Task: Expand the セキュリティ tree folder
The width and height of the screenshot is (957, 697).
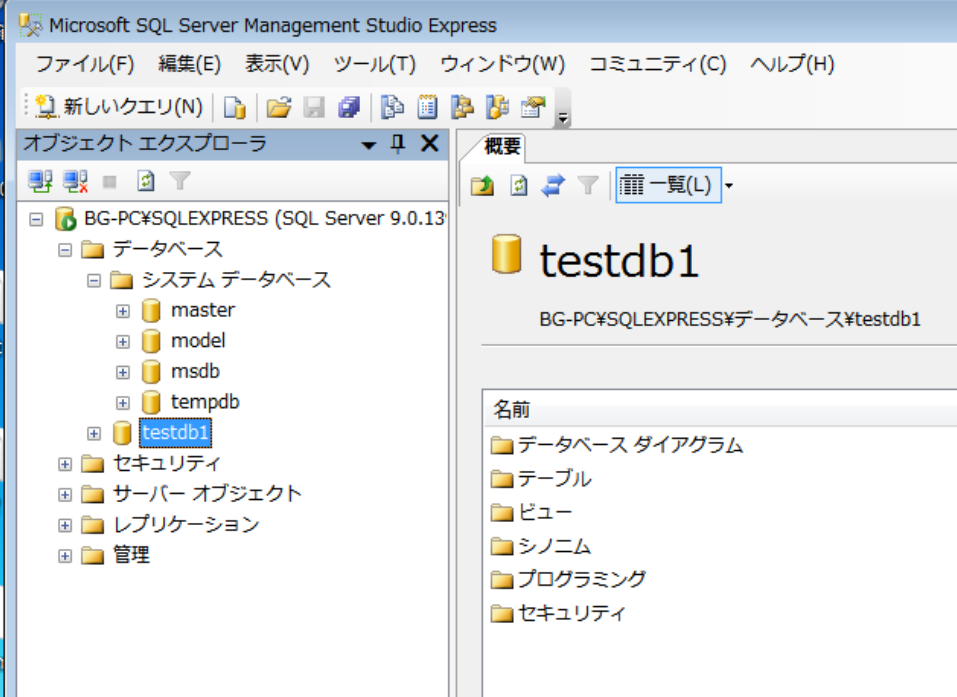Action: [65, 464]
